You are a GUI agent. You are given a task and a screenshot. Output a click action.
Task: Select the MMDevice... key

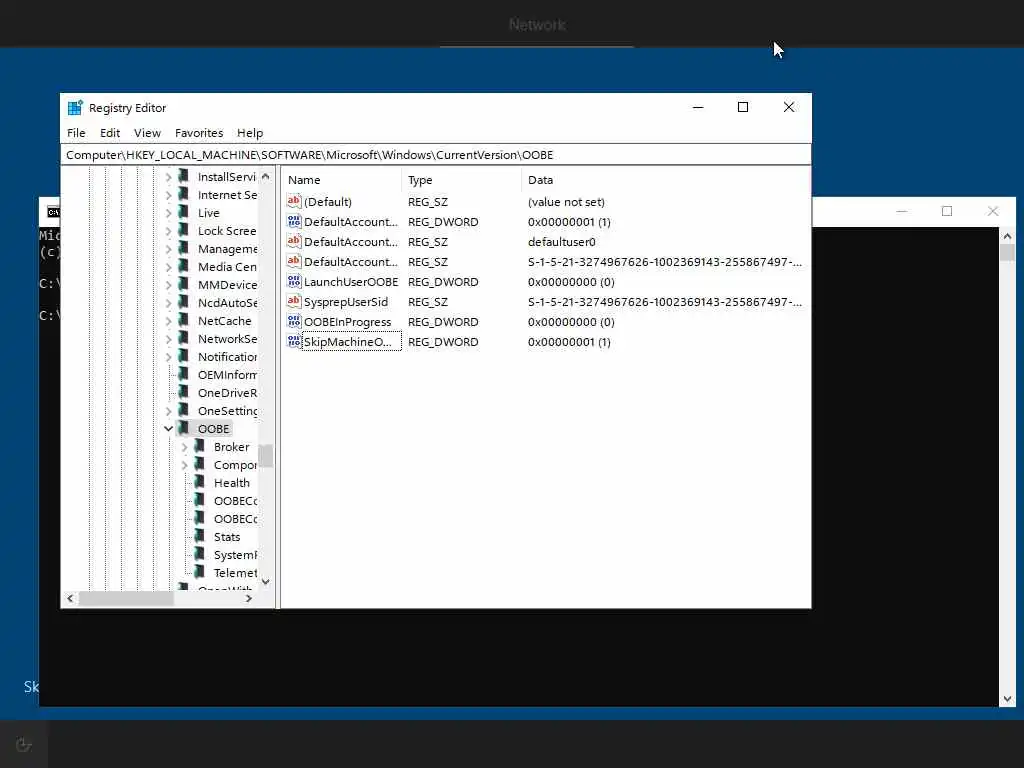point(227,285)
